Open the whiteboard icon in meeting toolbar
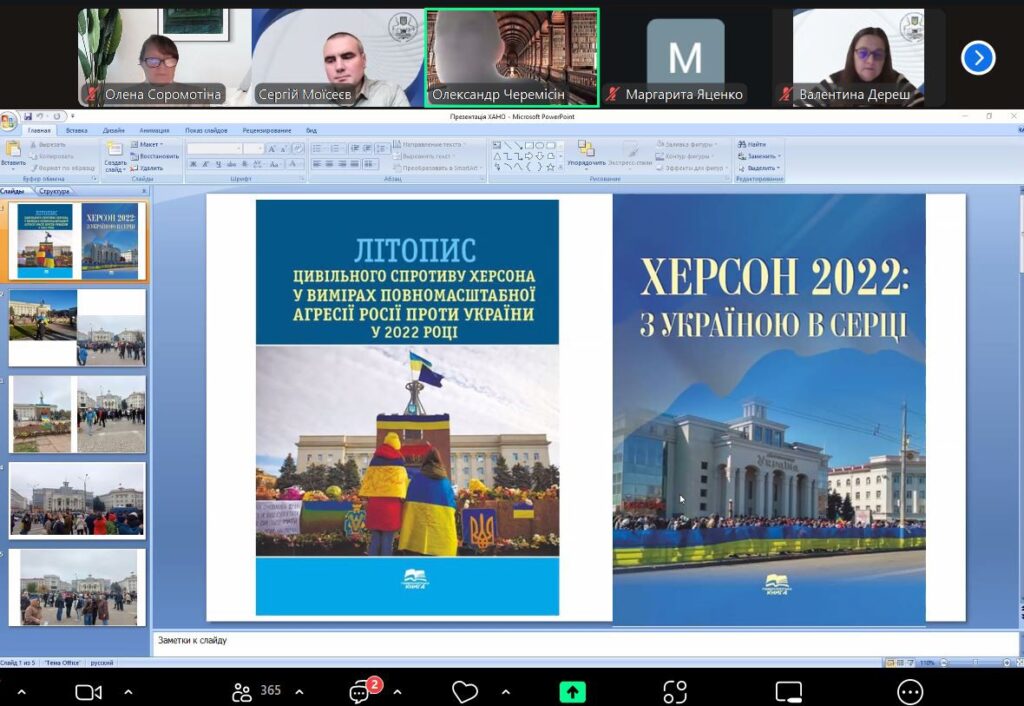The width and height of the screenshot is (1024, 706). (788, 692)
